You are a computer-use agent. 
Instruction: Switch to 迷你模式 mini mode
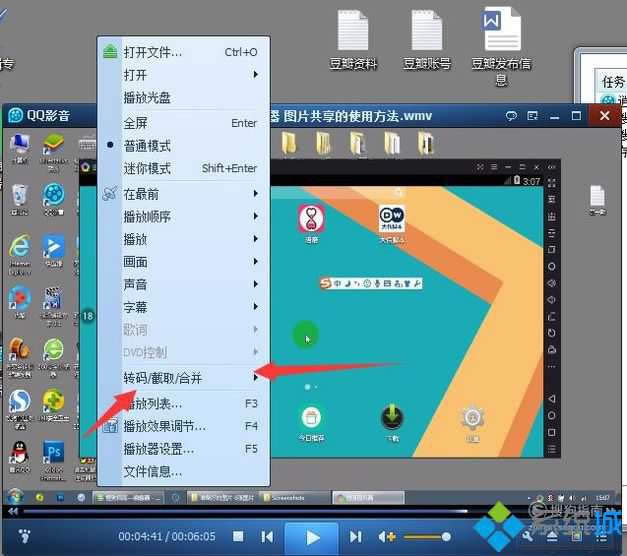click(184, 168)
